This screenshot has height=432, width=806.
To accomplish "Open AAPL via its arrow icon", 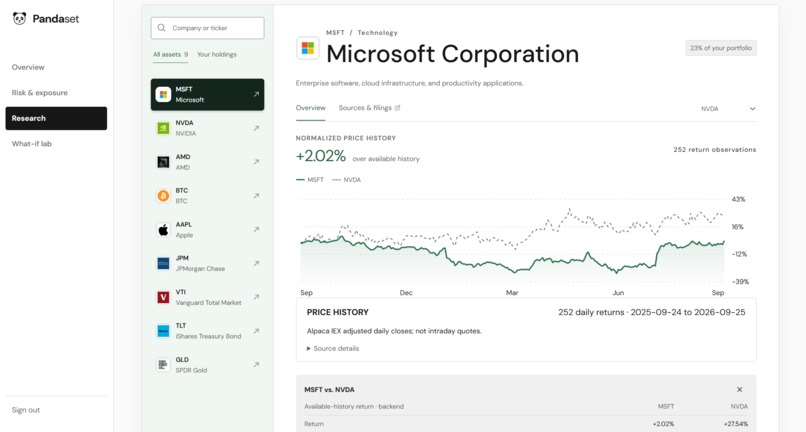I will click(256, 229).
